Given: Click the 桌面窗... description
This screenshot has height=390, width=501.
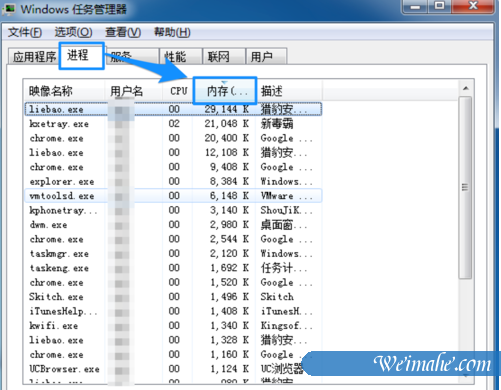Looking at the screenshot, I should point(284,225).
